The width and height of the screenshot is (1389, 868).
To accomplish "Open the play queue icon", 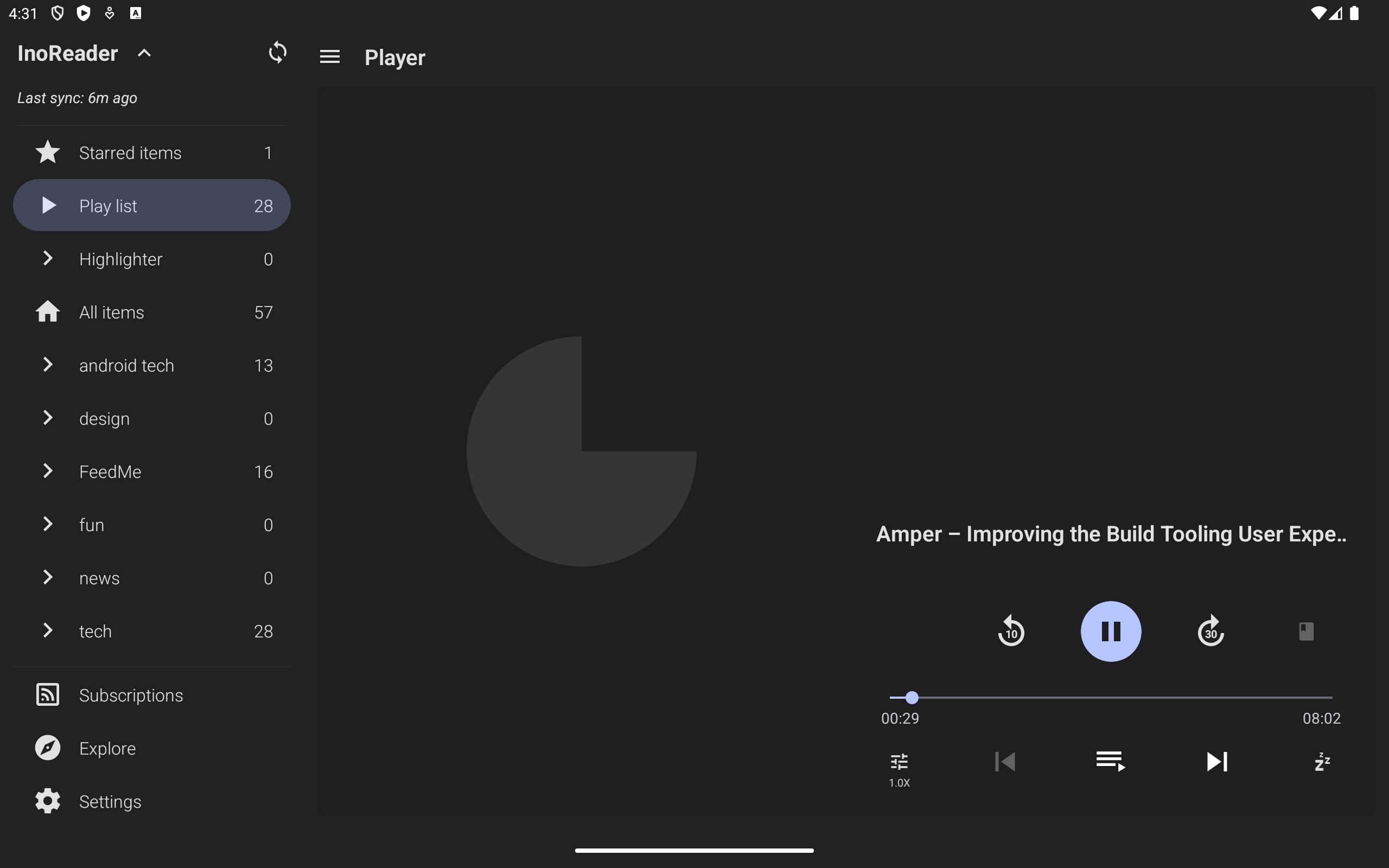I will [1111, 762].
